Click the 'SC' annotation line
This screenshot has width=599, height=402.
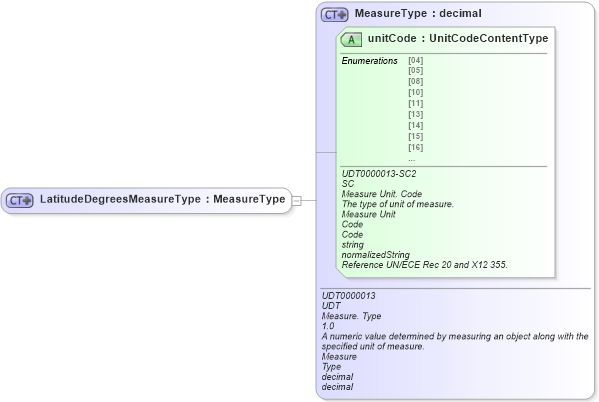[x=348, y=184]
